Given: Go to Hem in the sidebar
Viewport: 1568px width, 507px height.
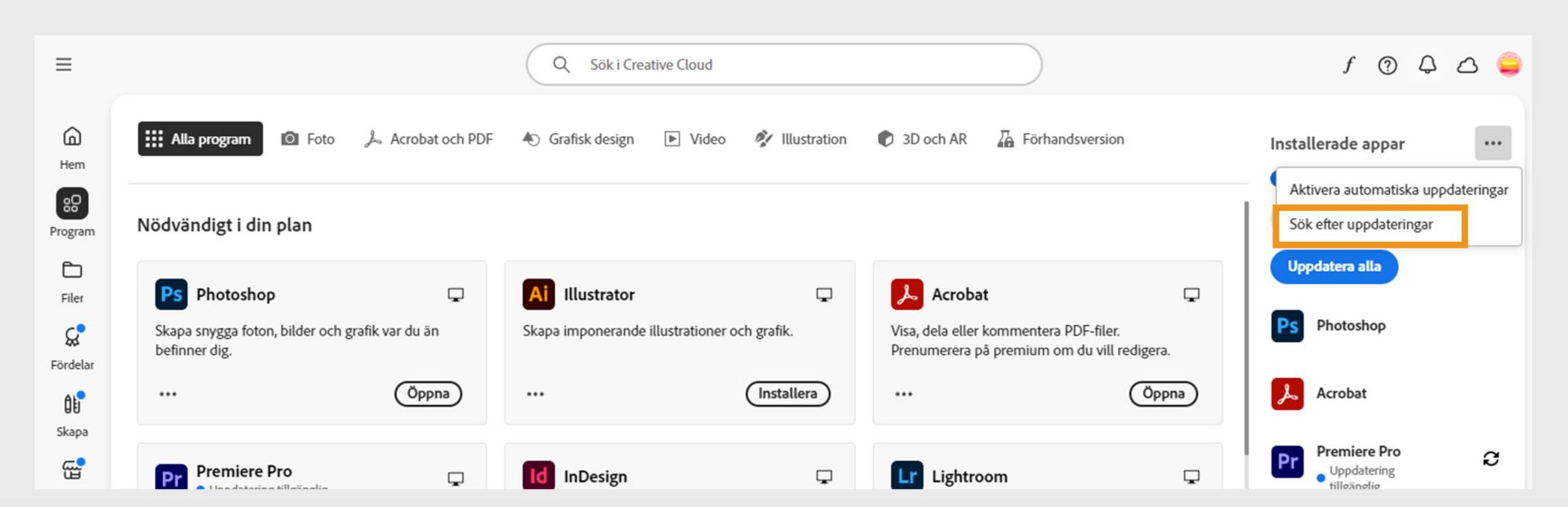Looking at the screenshot, I should point(72,147).
